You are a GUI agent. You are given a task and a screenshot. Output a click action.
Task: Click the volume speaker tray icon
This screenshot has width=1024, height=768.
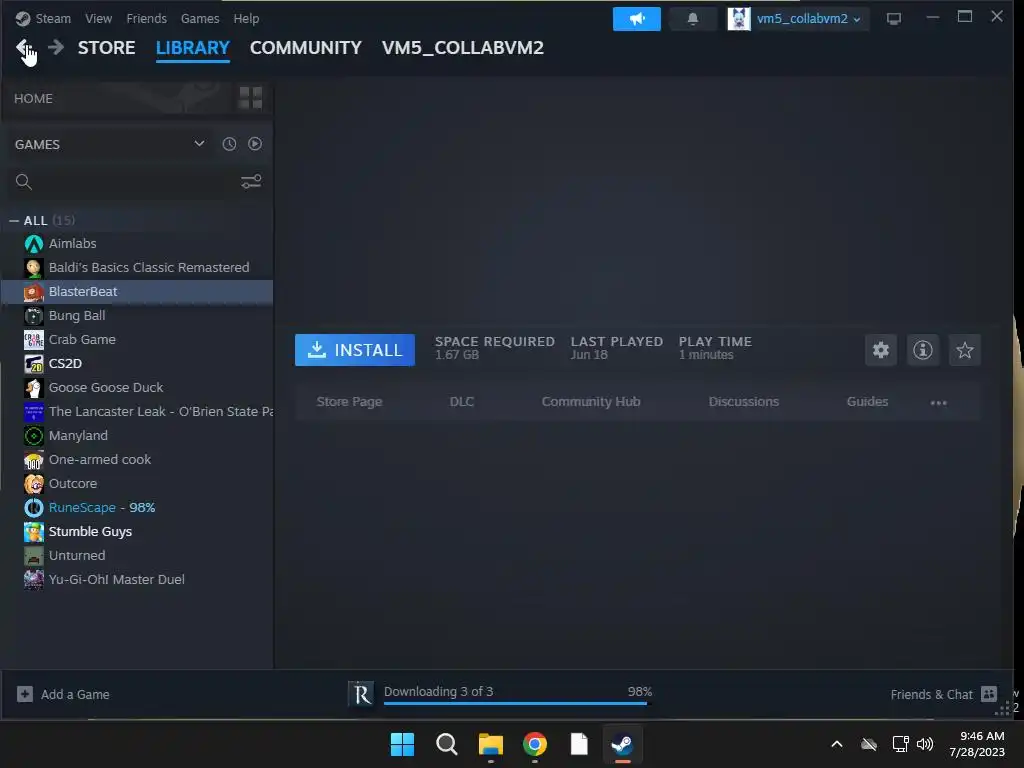[x=925, y=744]
